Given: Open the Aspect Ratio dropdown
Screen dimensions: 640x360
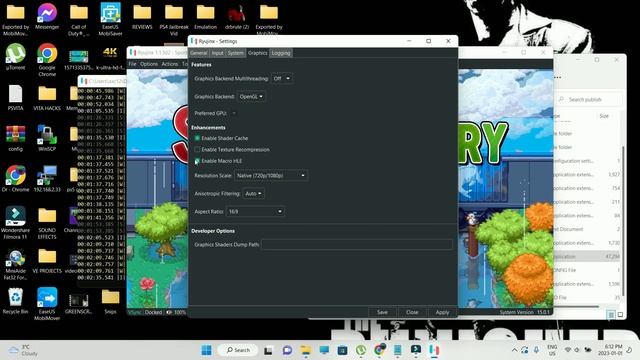Looking at the screenshot, I should click(255, 211).
